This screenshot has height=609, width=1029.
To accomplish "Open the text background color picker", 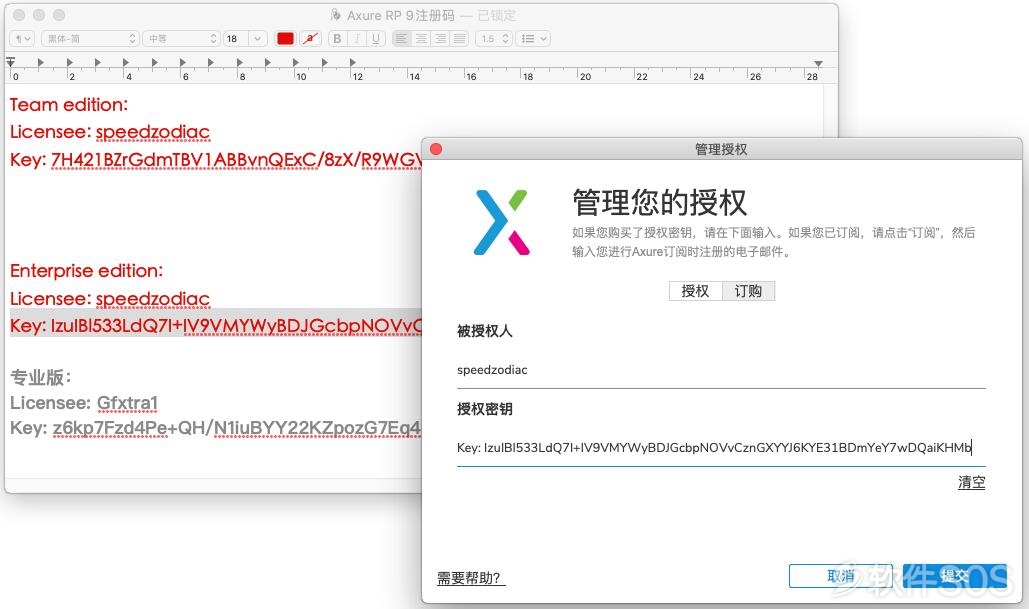I will coord(310,39).
